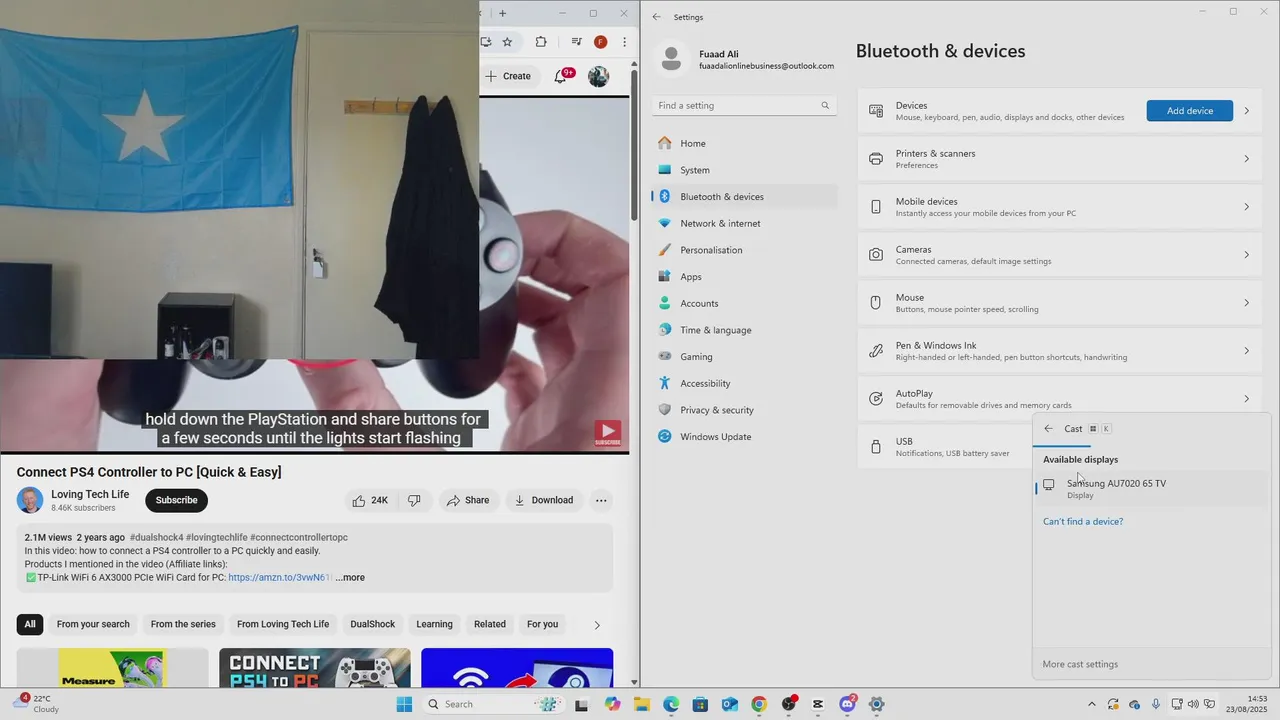Open YouTube notifications bell

coord(560,76)
